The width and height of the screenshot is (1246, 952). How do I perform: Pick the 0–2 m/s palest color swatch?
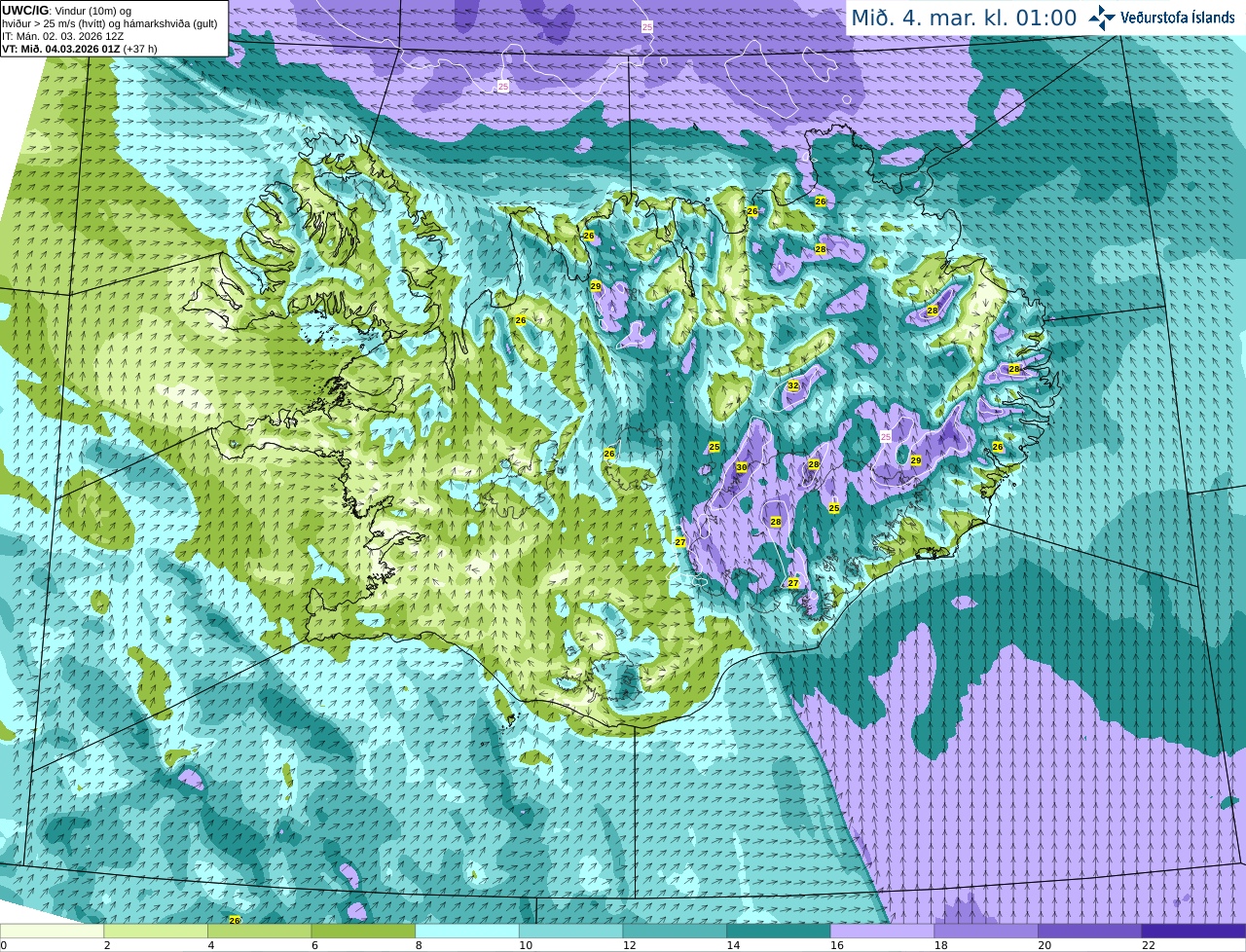(52, 931)
